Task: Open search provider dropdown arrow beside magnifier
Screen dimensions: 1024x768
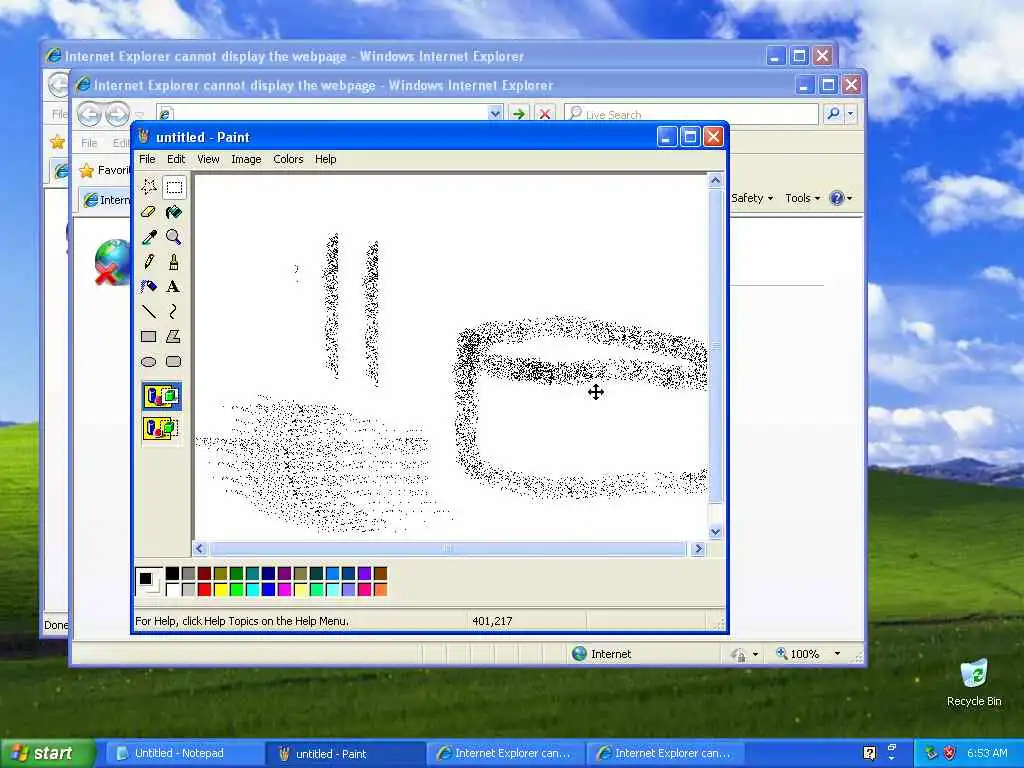Action: coord(850,114)
